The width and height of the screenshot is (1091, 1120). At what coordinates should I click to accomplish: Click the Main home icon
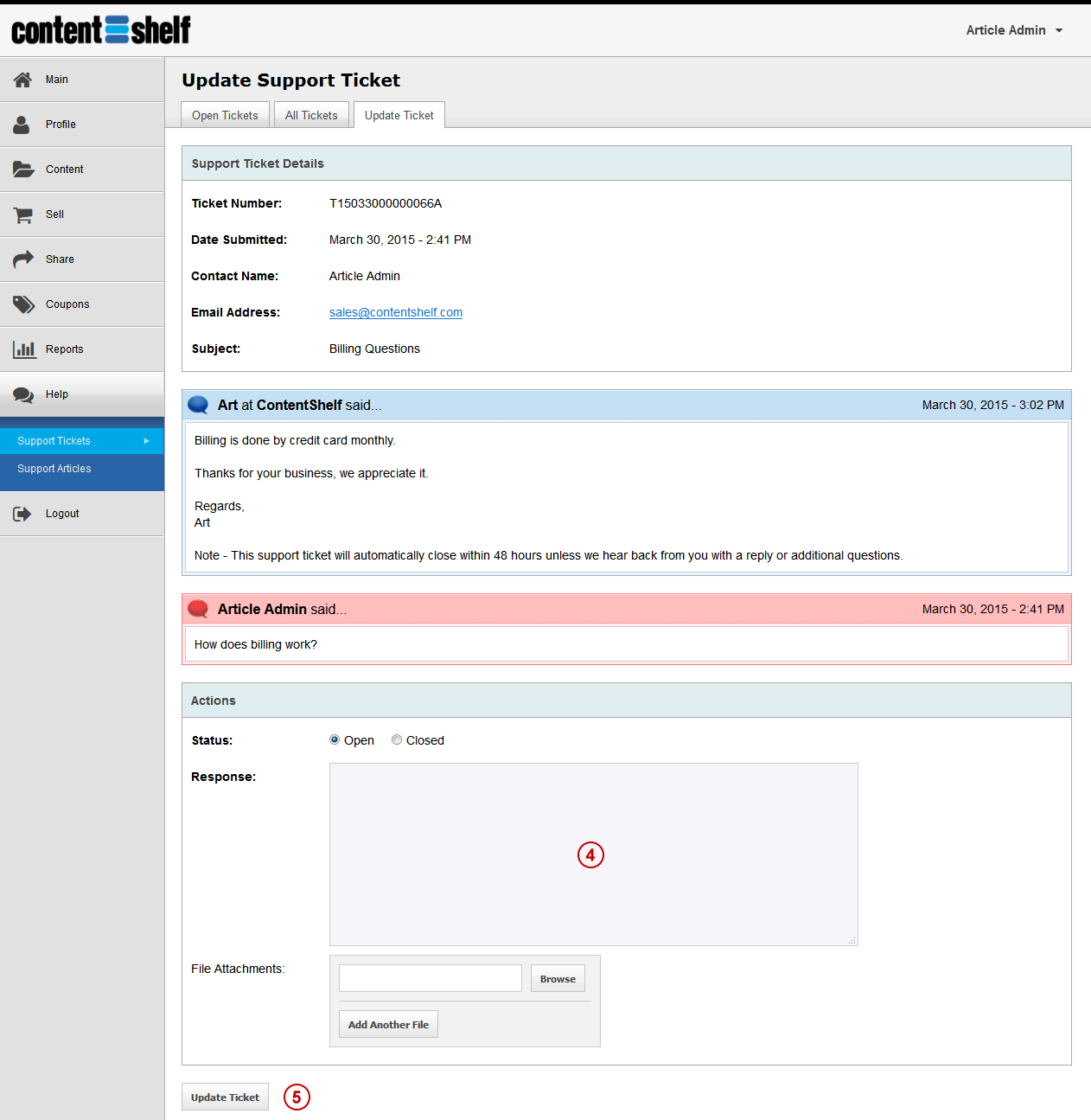pos(22,80)
